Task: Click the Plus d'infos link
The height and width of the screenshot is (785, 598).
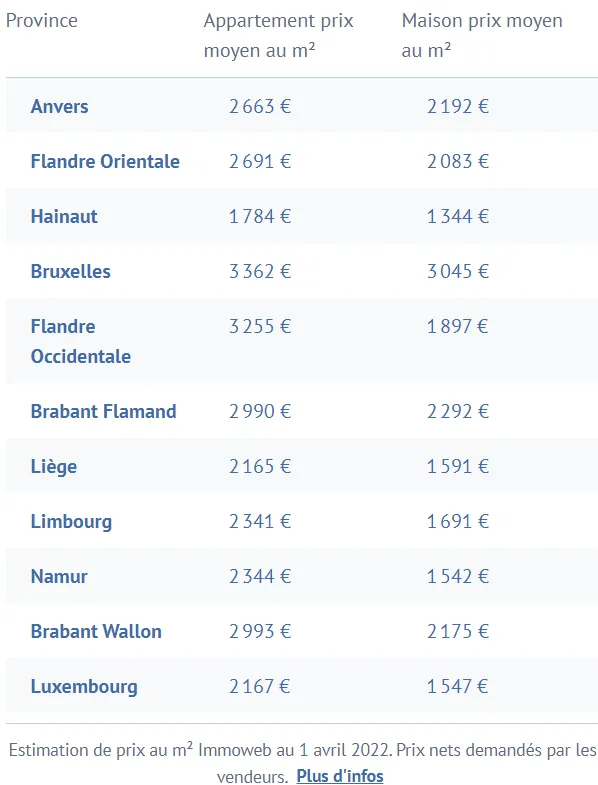Action: 340,775
